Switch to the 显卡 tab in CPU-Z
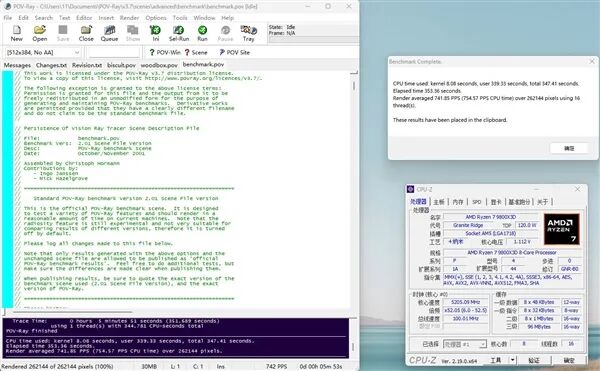Image resolution: width=600 pixels, height=371 pixels. 496,202
